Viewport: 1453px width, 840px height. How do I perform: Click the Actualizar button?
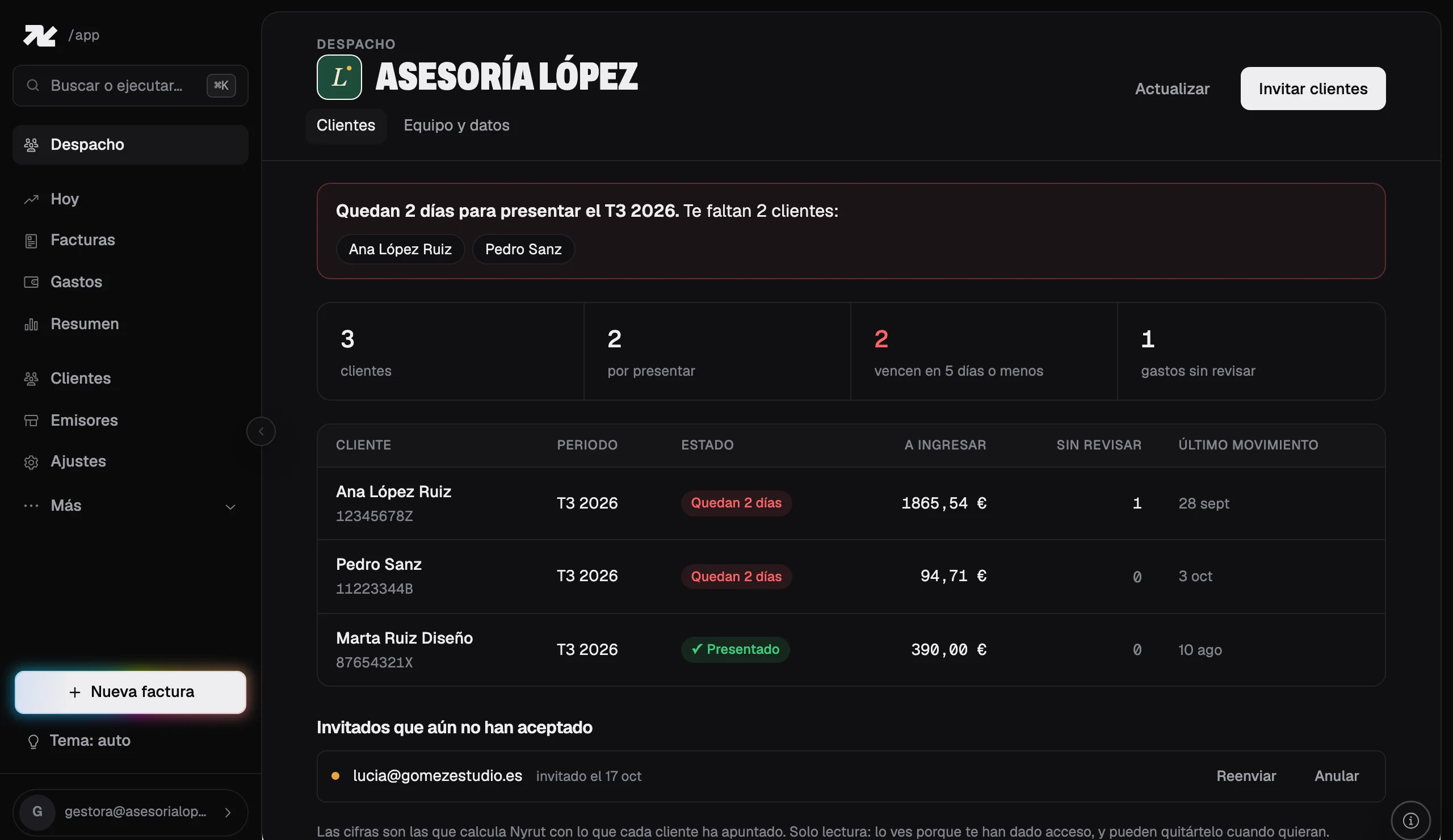(x=1171, y=89)
